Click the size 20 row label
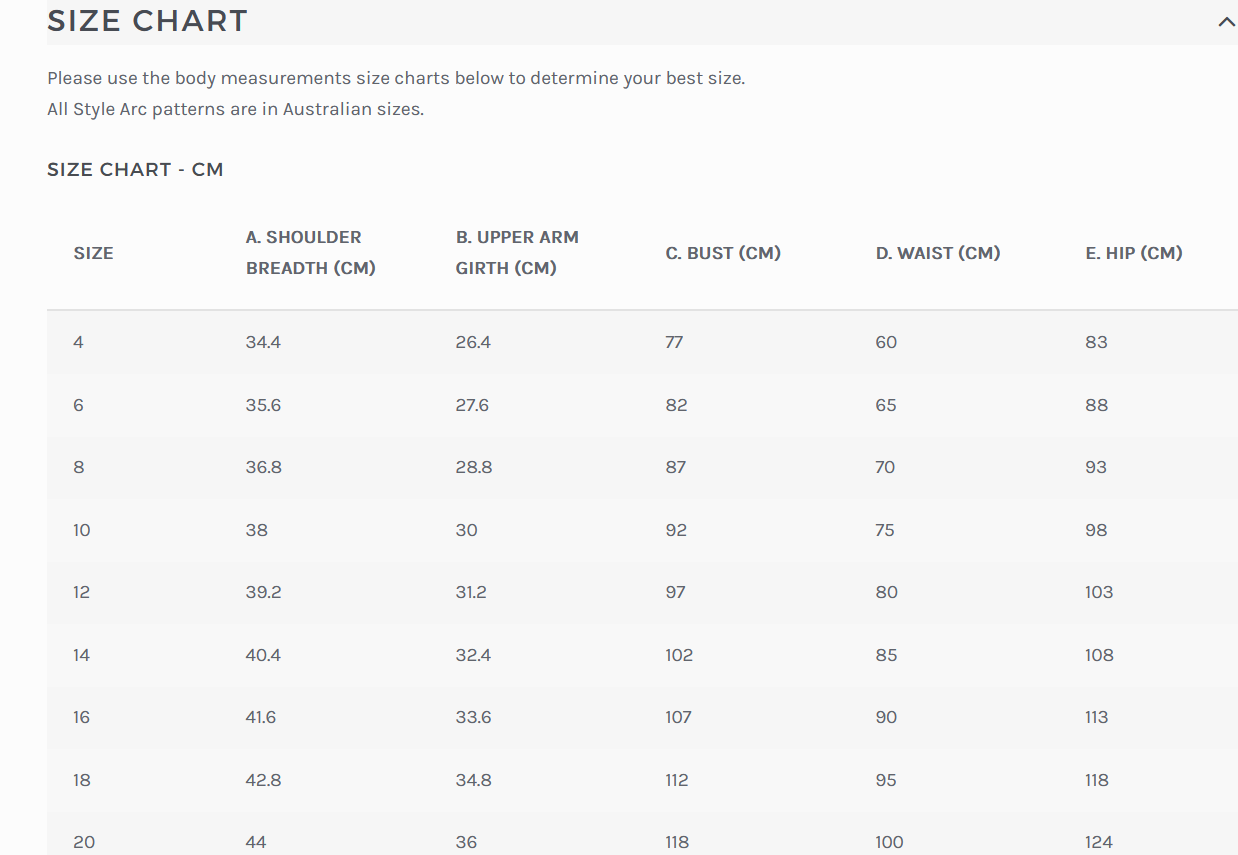The image size is (1238, 855). pos(84,842)
